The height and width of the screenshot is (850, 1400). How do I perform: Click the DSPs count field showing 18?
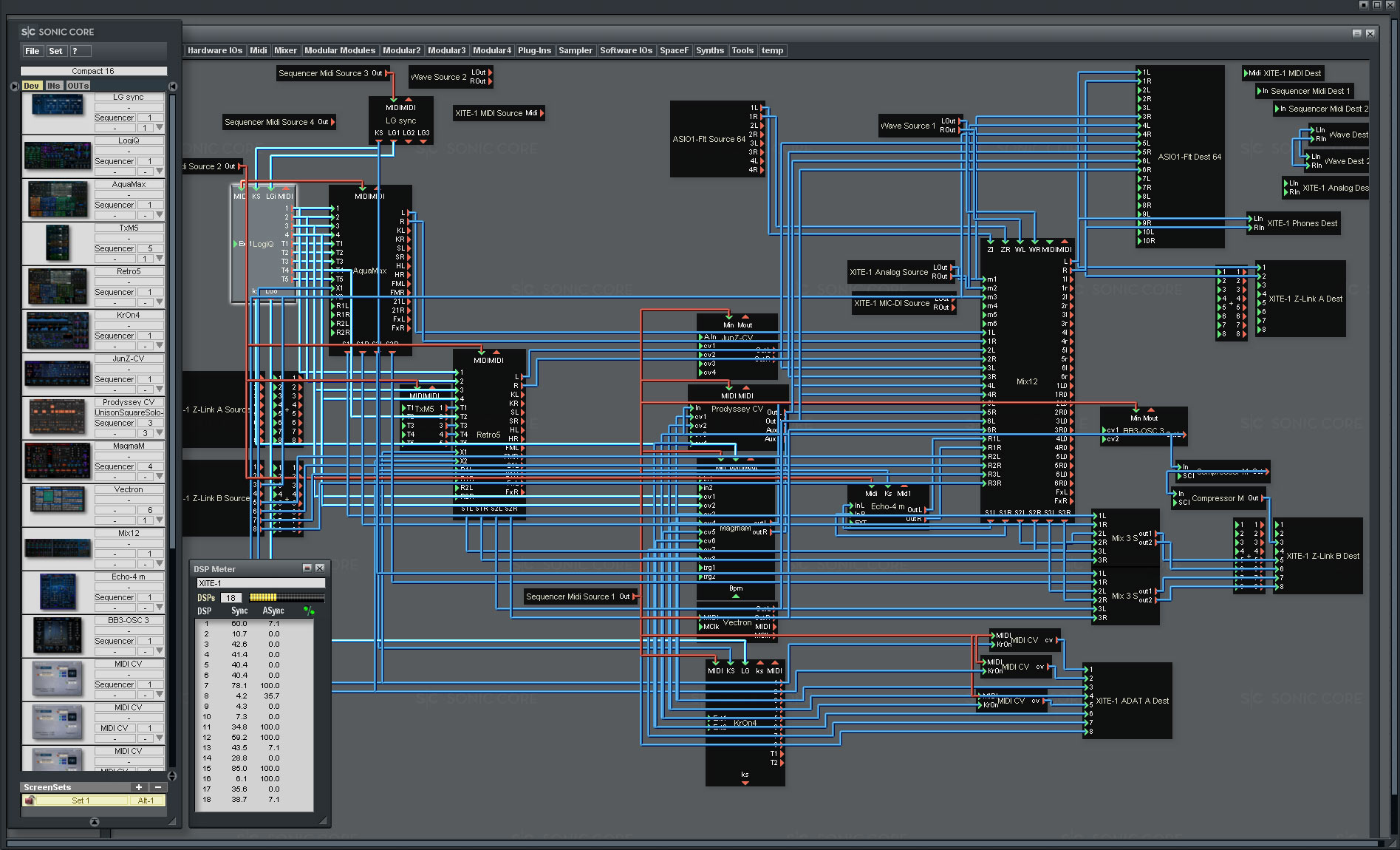(231, 597)
